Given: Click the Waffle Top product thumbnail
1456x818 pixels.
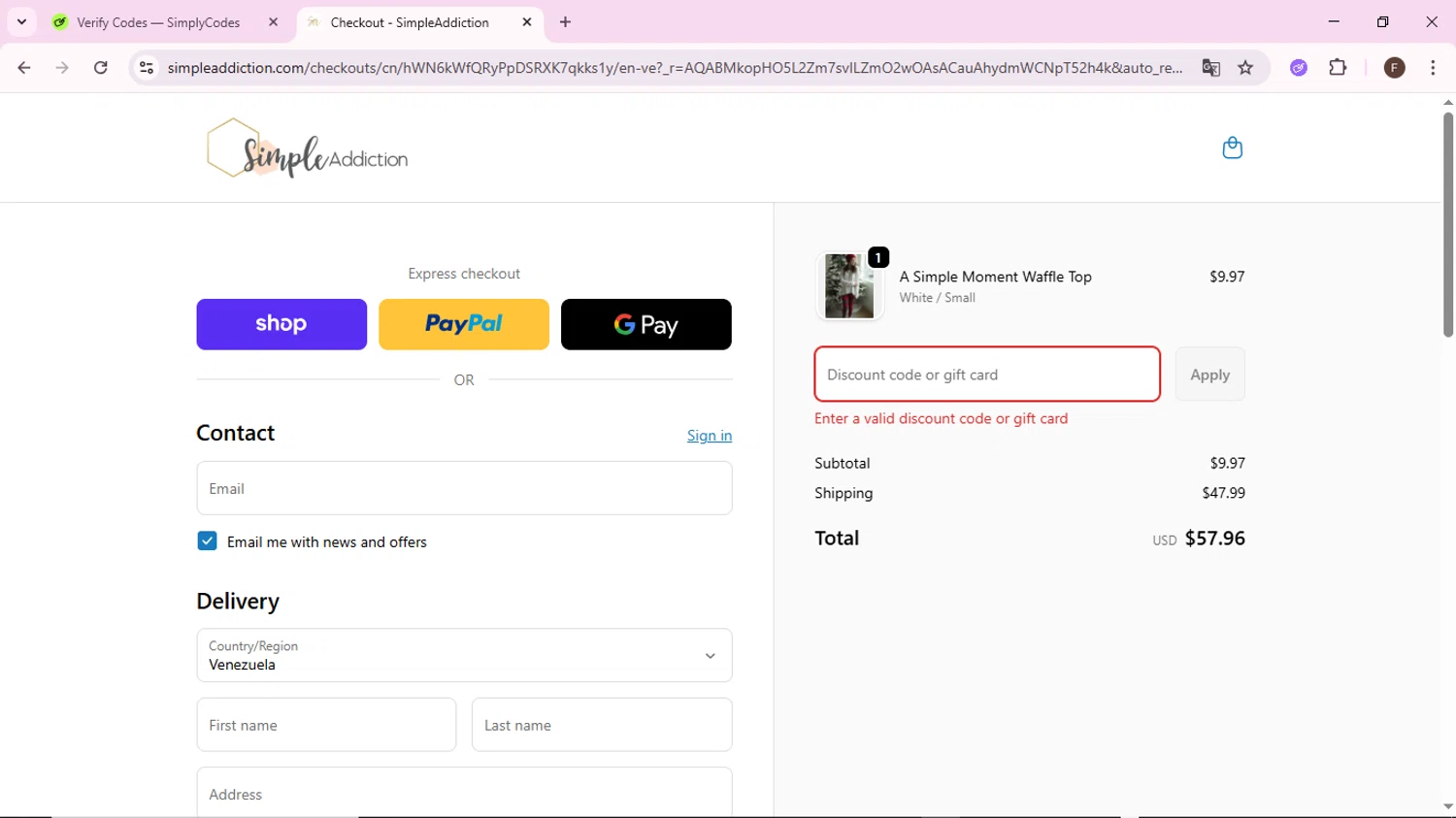Looking at the screenshot, I should coord(849,286).
